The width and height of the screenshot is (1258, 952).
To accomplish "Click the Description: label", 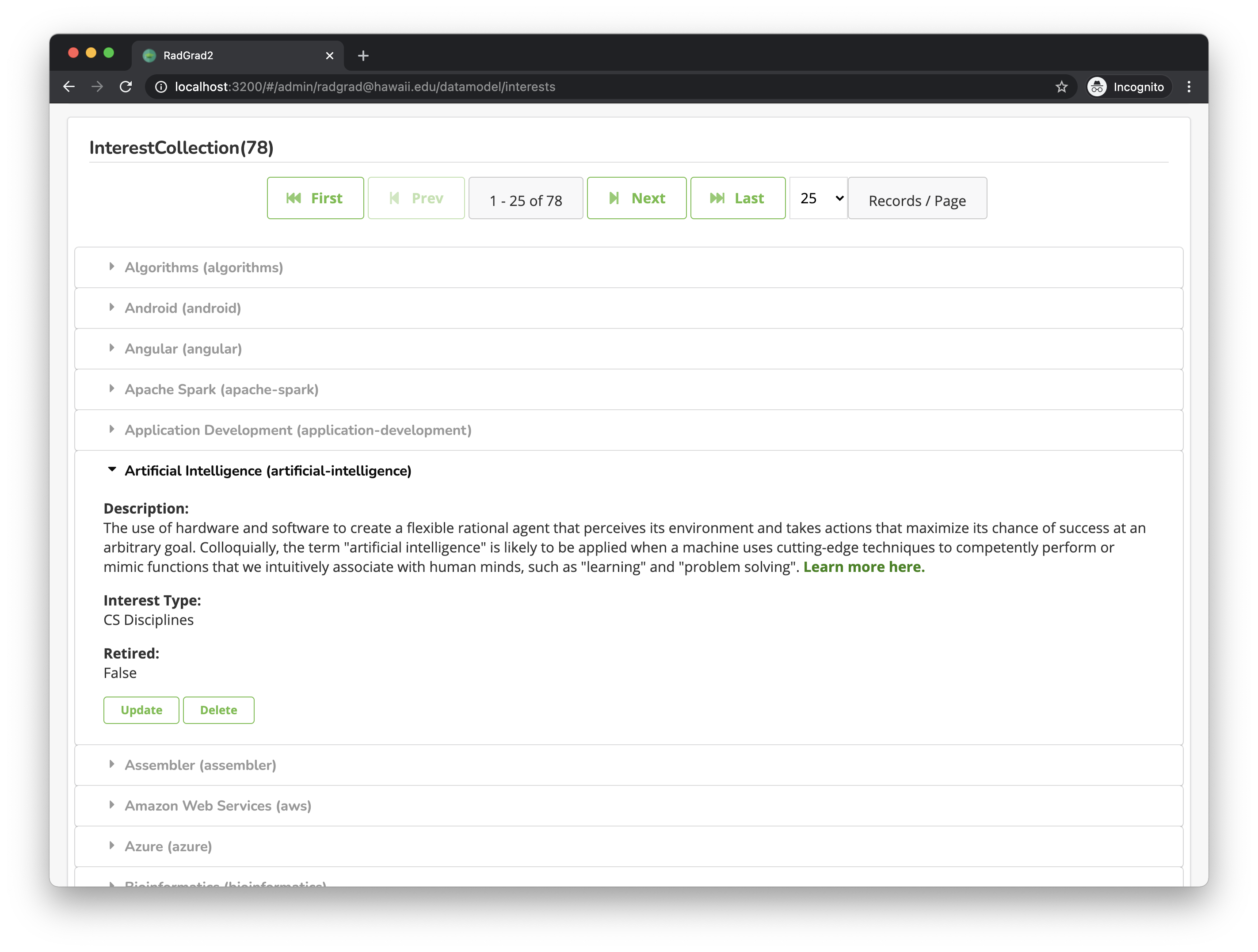I will (x=146, y=508).
